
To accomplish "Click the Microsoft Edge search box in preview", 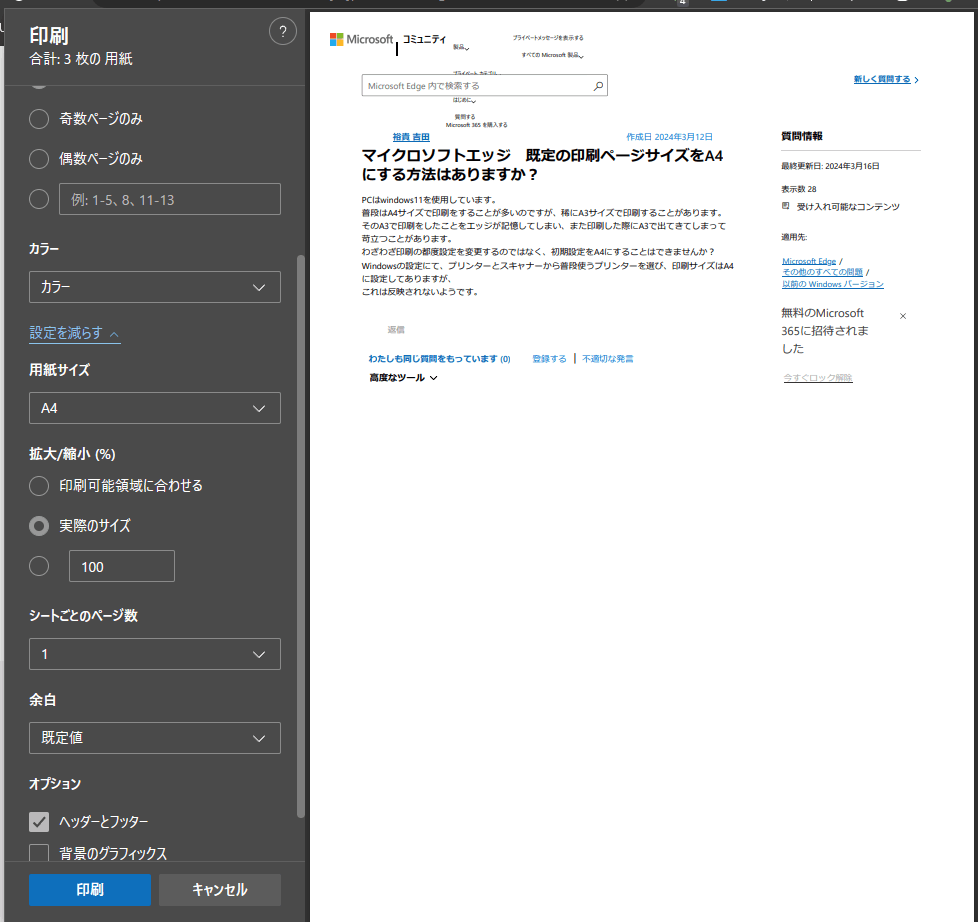I will pyautogui.click(x=485, y=85).
